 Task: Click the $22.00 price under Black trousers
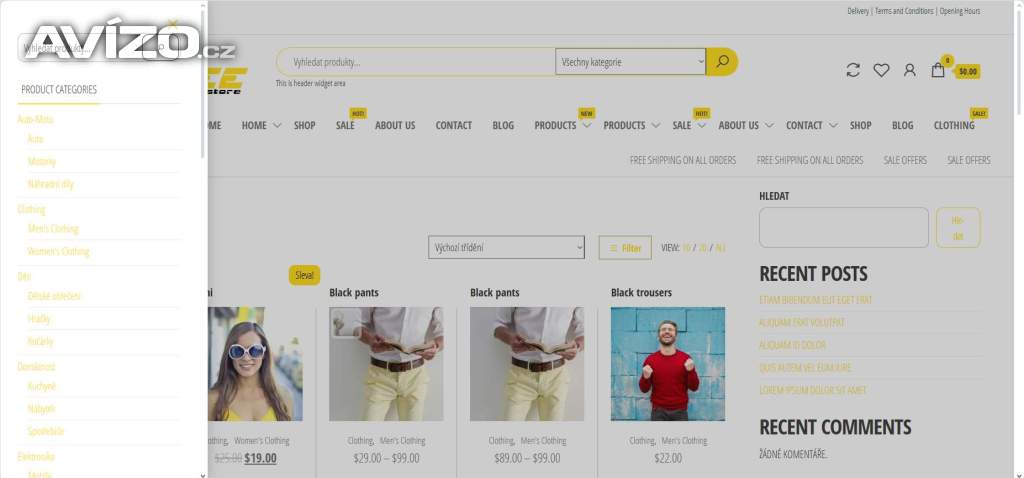click(x=668, y=458)
